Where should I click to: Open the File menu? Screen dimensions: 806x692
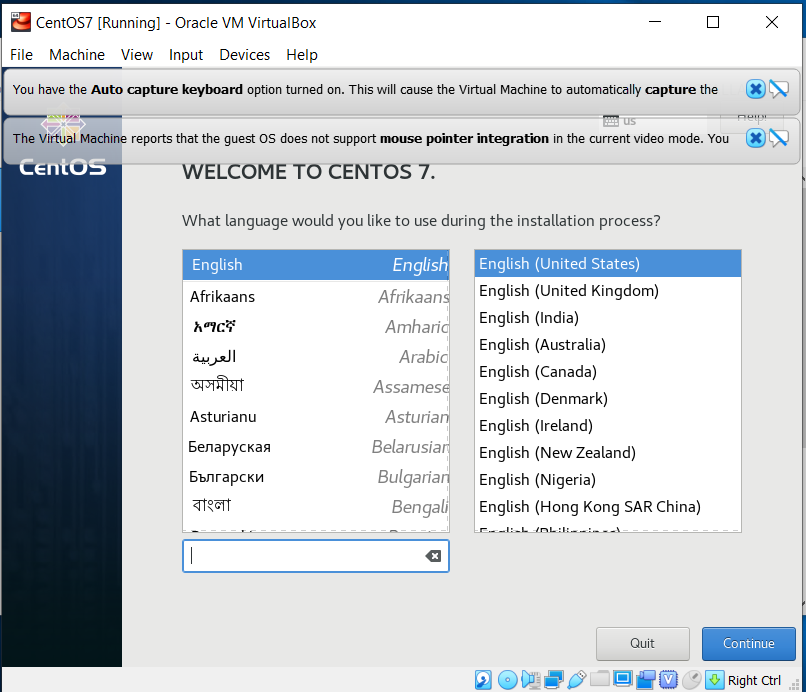click(22, 55)
